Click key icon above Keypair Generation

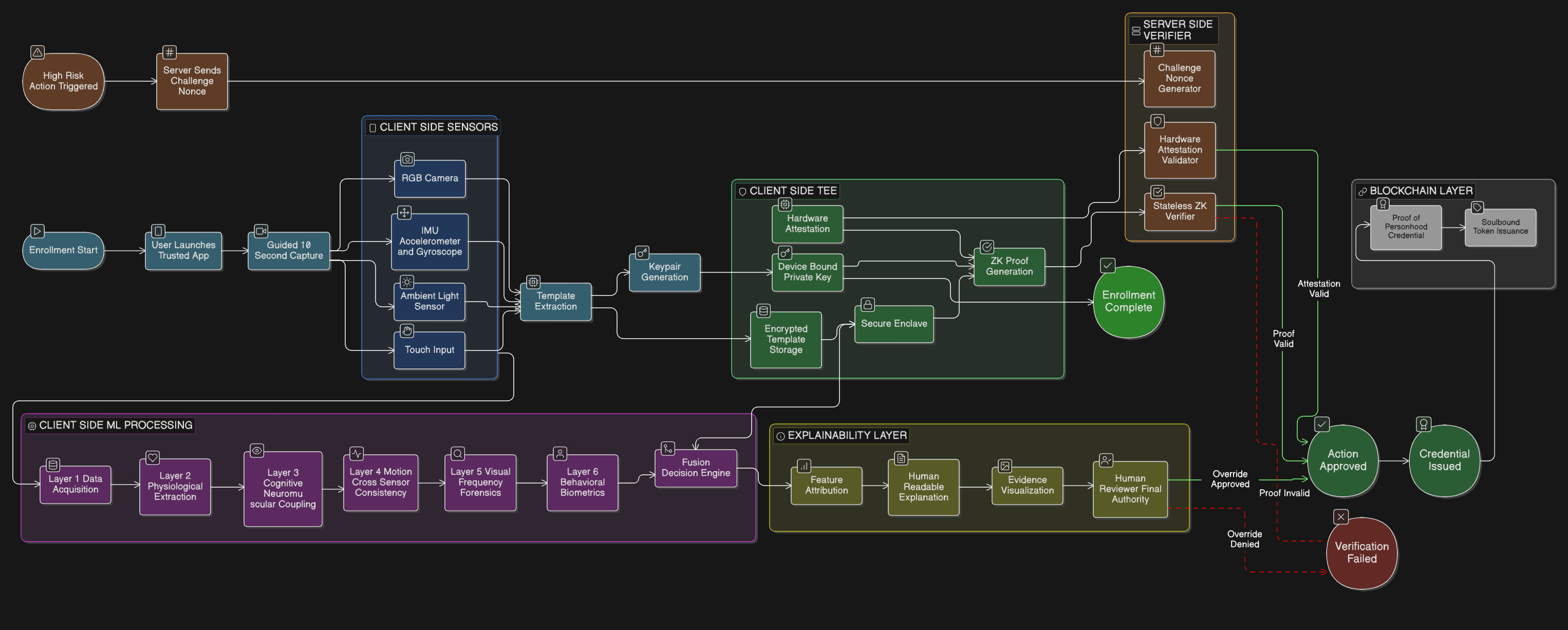click(x=642, y=253)
